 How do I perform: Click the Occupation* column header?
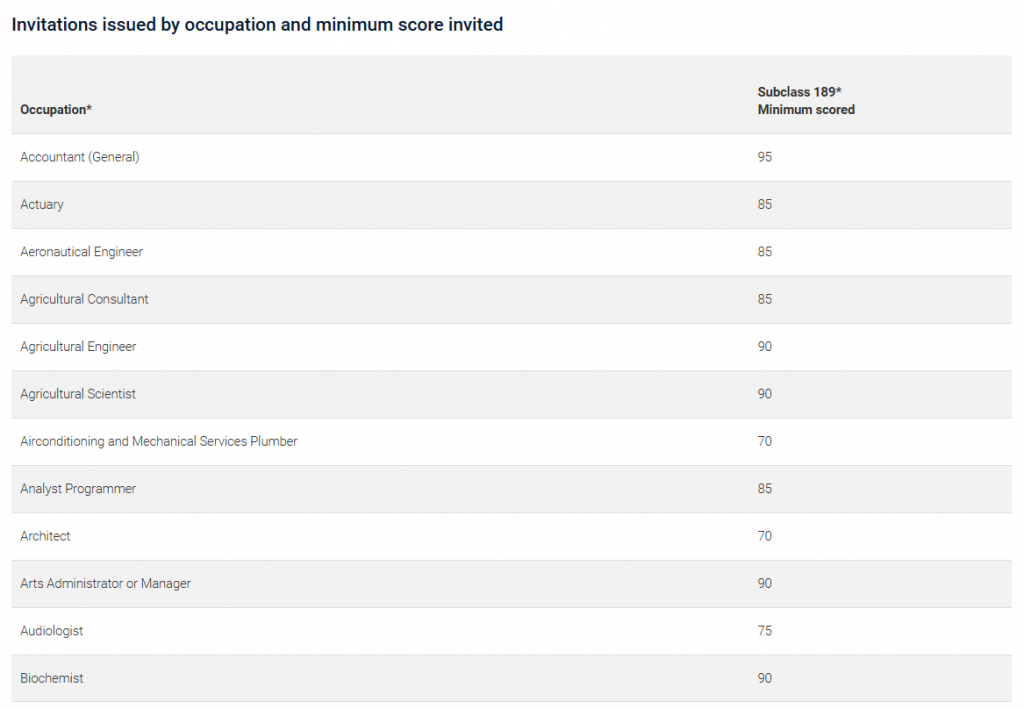tap(56, 110)
